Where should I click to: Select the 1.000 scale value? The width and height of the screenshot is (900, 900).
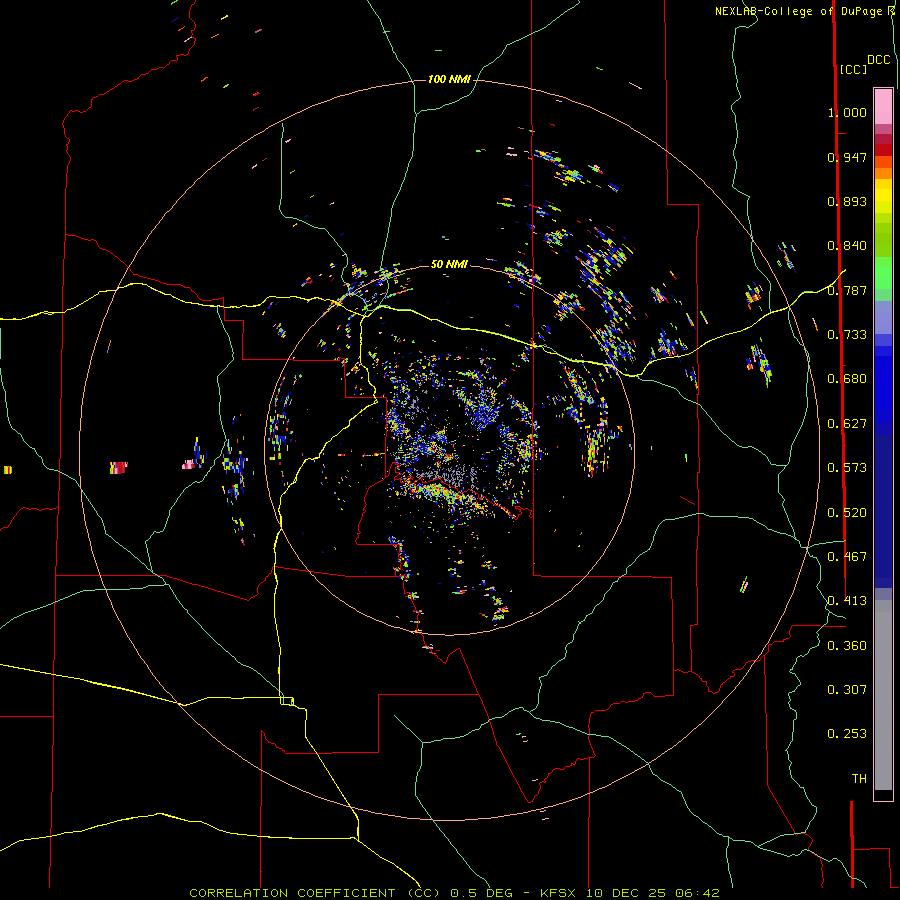point(847,112)
